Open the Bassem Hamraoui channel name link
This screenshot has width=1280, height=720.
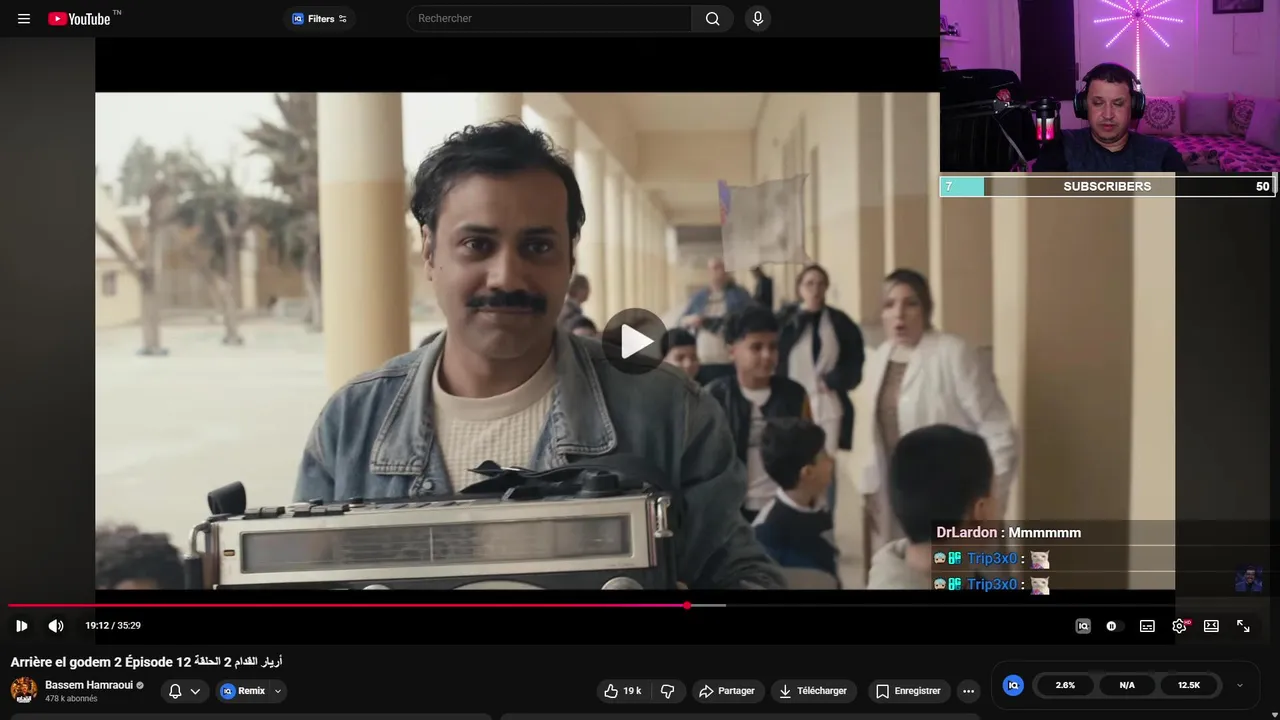click(x=90, y=685)
